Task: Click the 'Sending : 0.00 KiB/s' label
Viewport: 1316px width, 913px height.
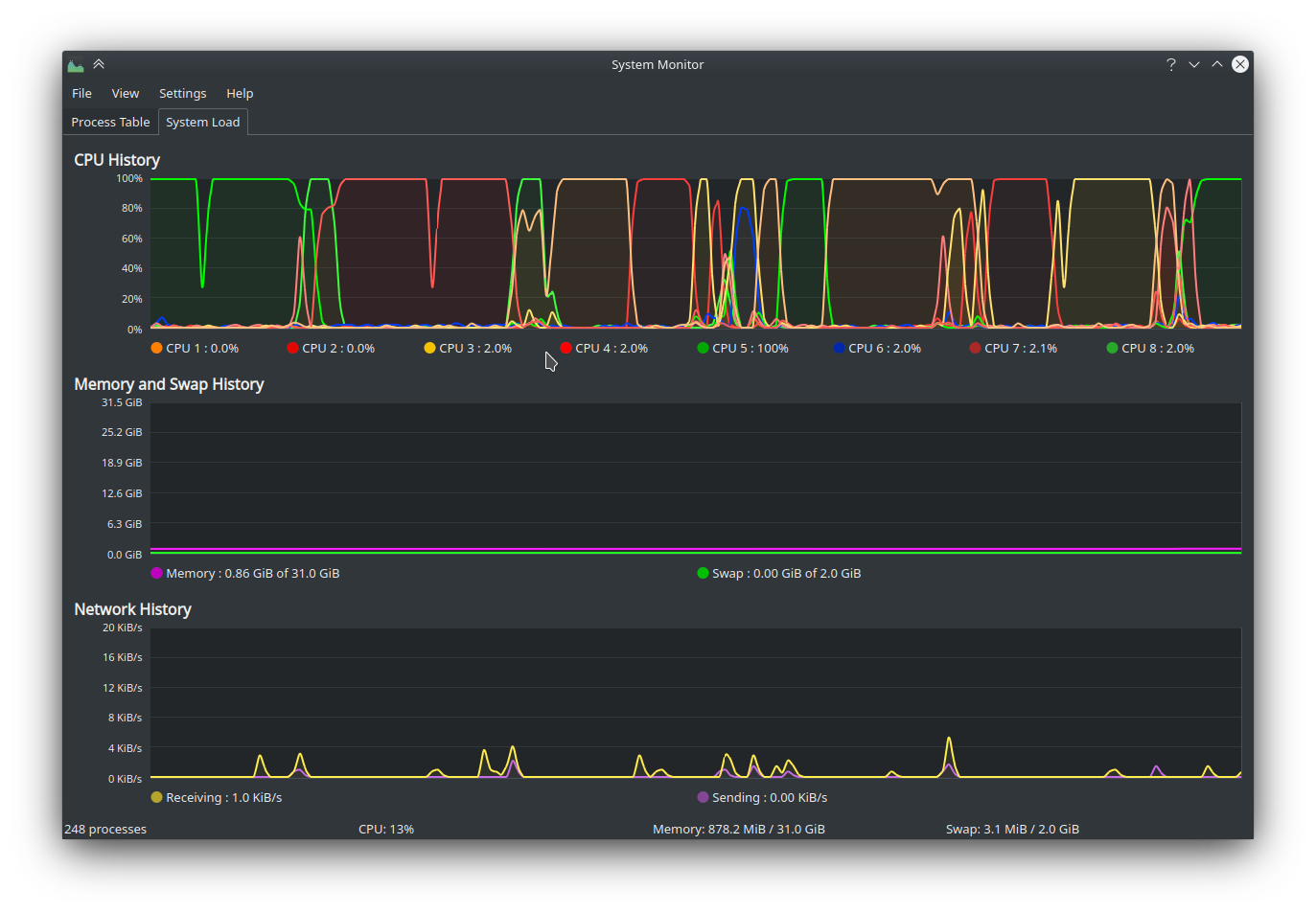Action: (770, 797)
